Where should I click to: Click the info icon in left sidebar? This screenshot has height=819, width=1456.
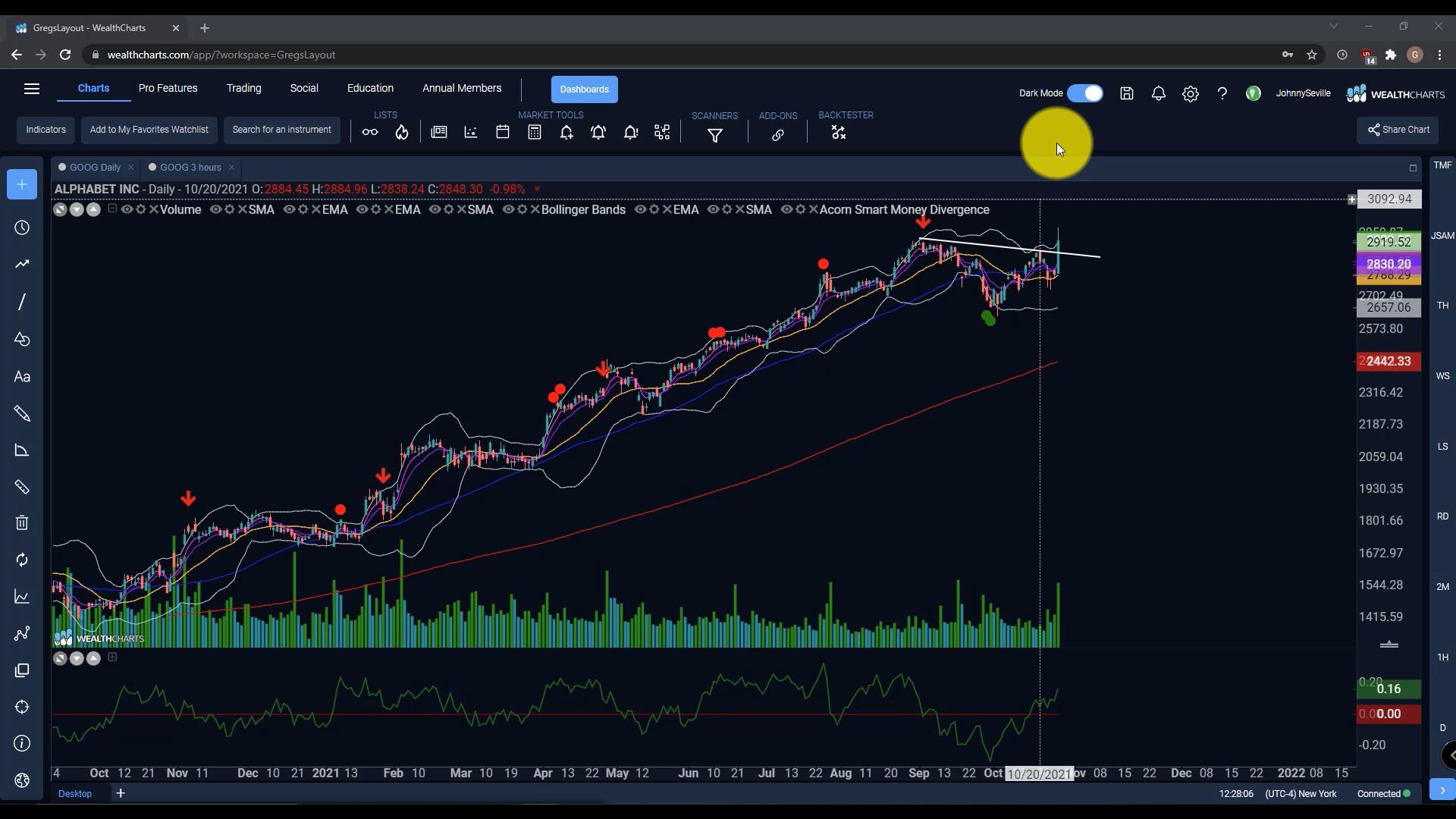(22, 744)
